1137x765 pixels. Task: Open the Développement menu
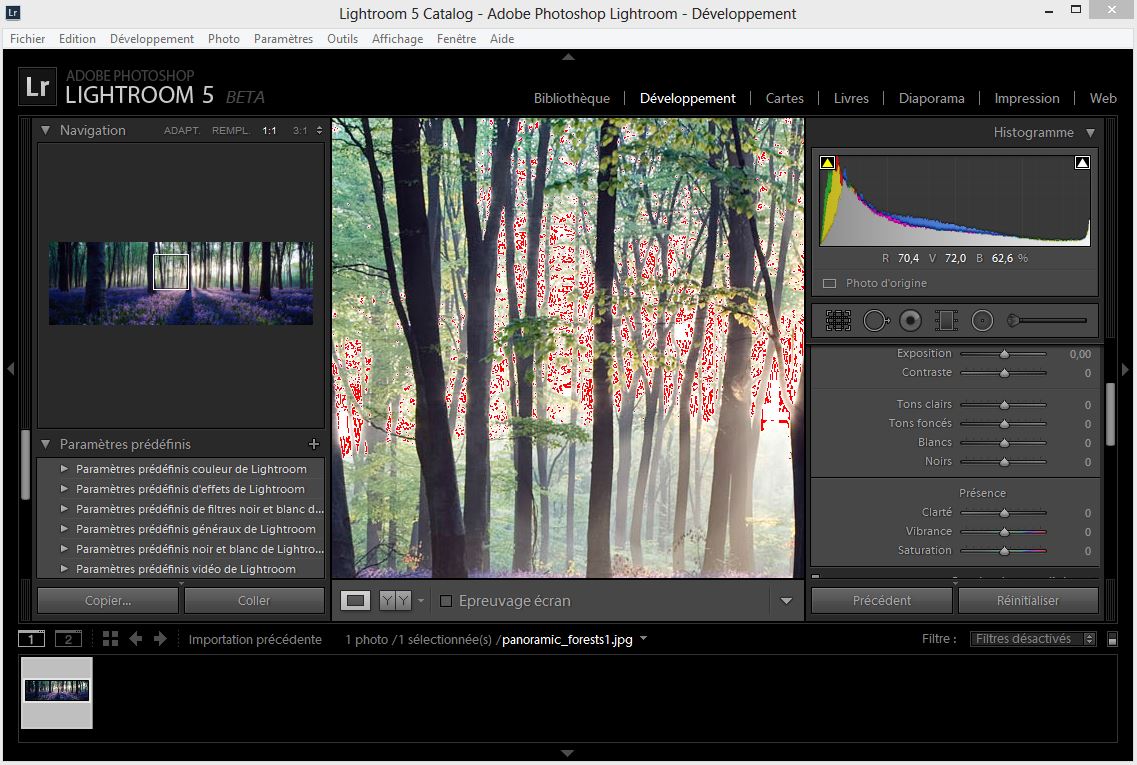click(152, 39)
